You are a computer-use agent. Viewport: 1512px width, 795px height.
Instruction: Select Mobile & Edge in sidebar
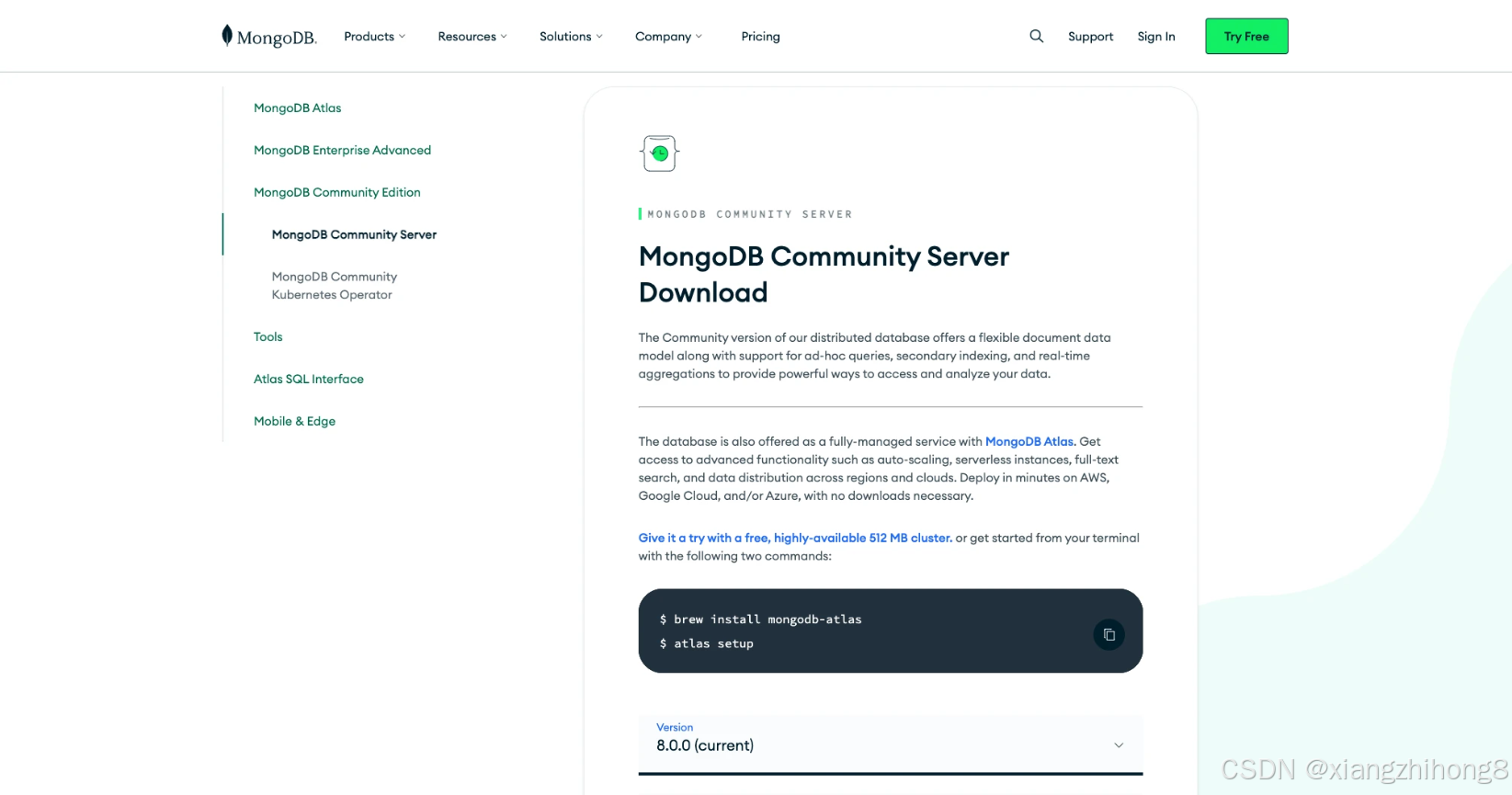coord(294,421)
